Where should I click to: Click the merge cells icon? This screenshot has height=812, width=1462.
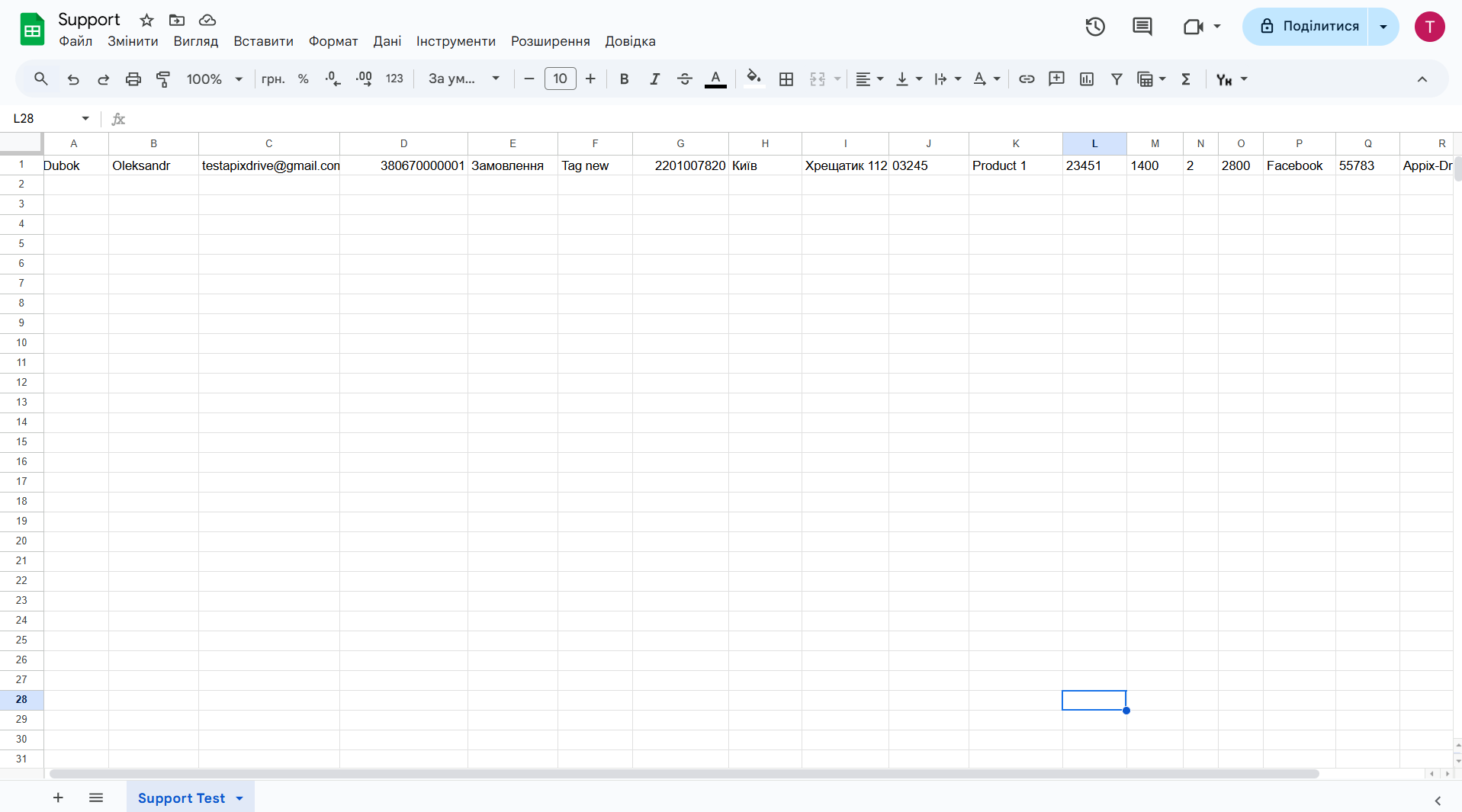[818, 79]
